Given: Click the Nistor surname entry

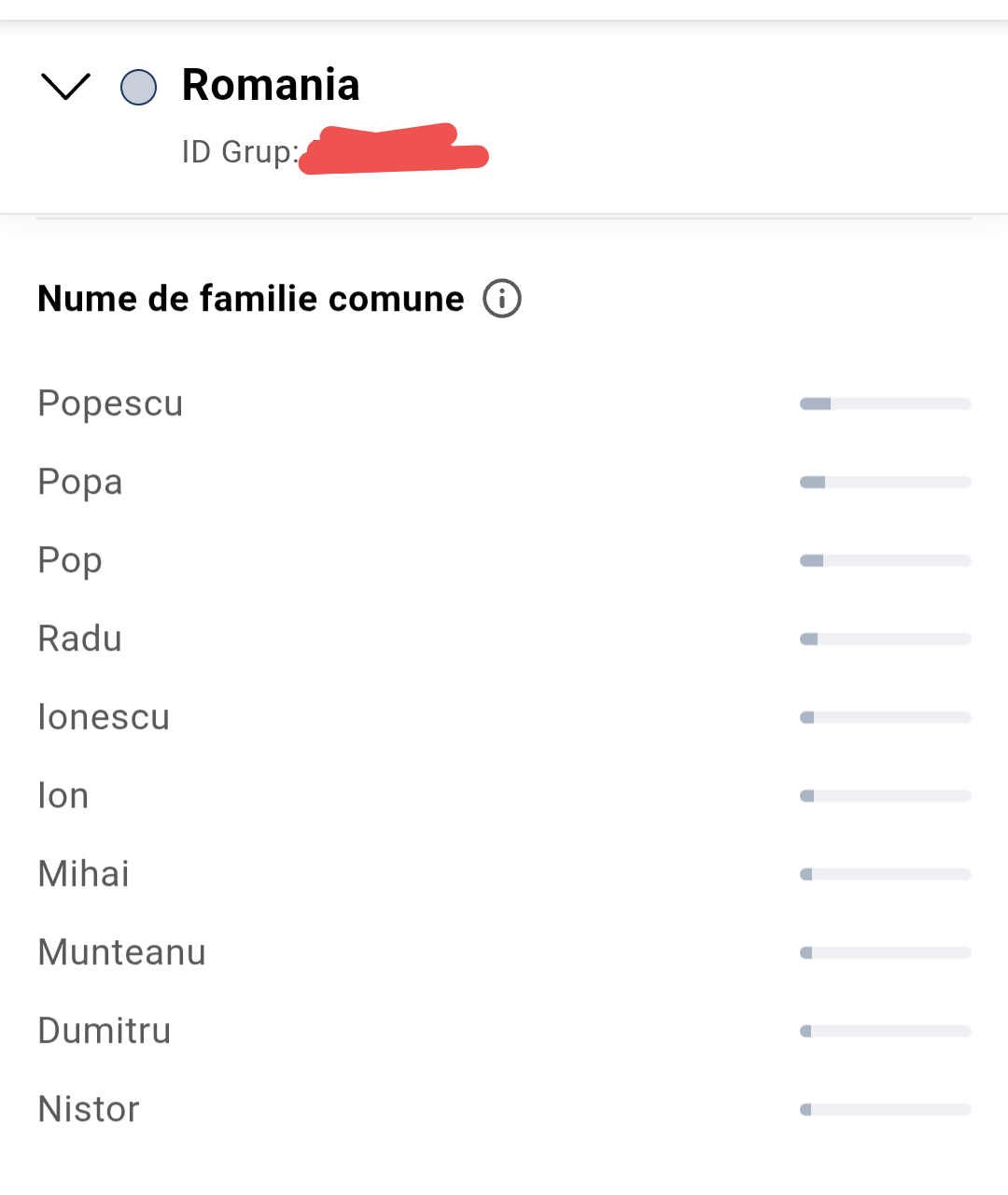Looking at the screenshot, I should click(x=89, y=1109).
